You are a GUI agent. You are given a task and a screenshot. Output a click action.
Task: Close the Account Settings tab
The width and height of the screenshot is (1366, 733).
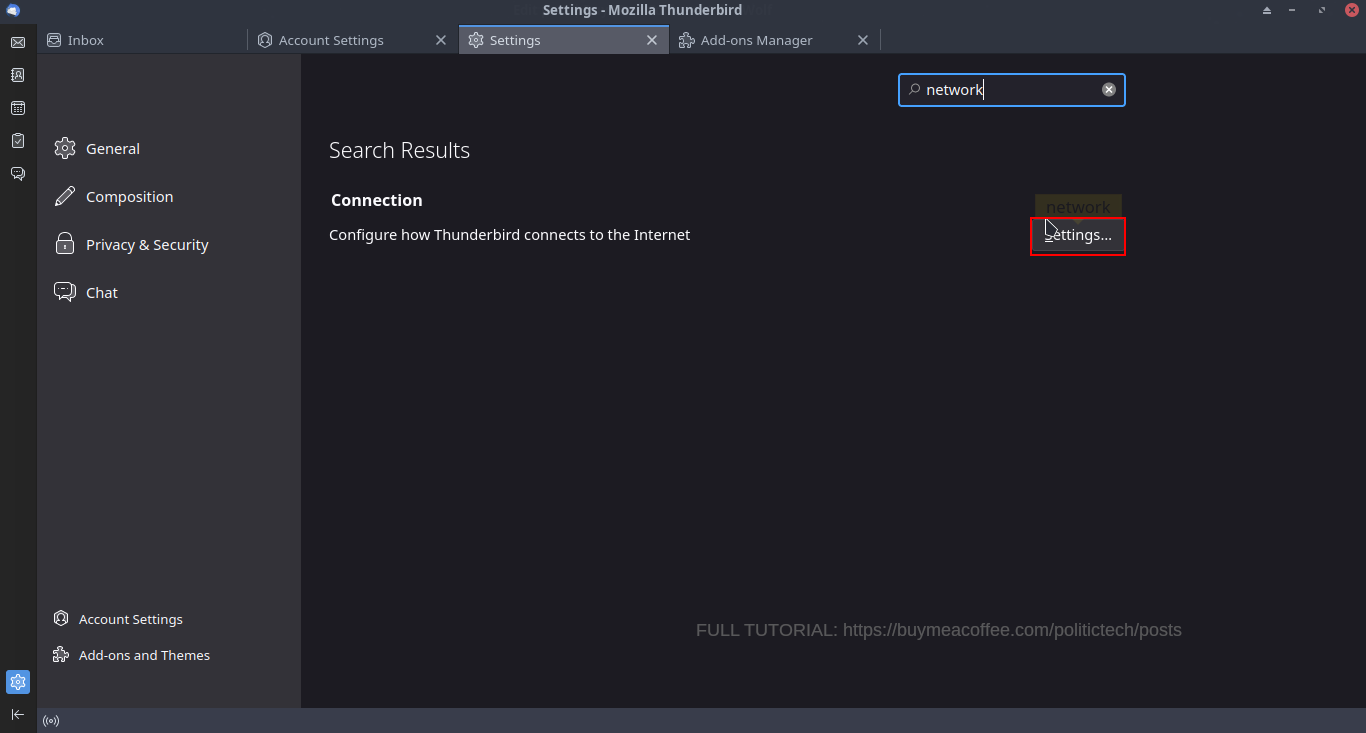click(441, 40)
